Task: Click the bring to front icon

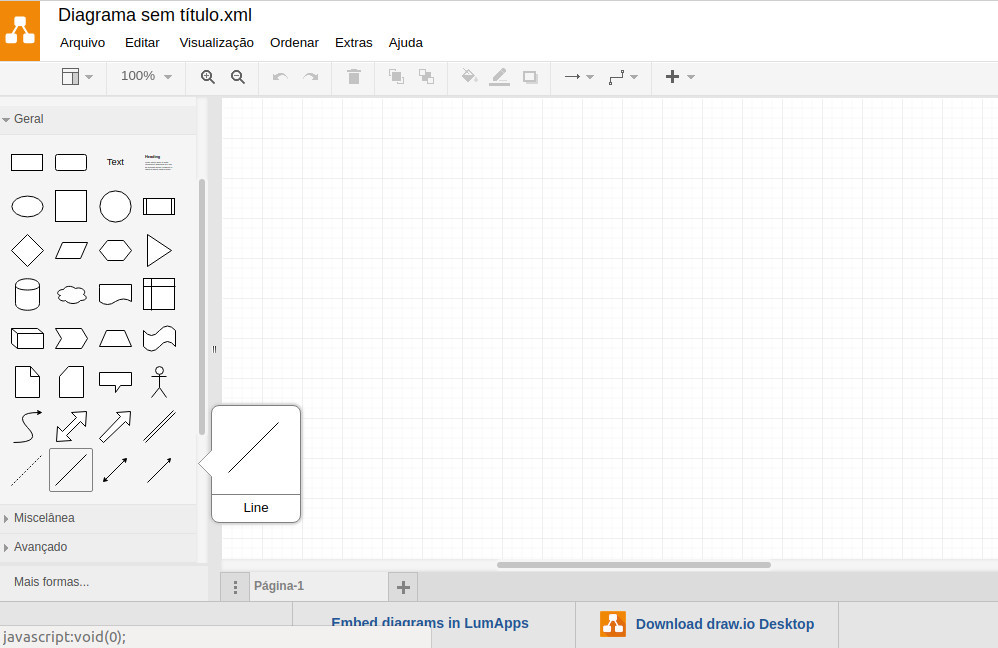Action: (396, 77)
